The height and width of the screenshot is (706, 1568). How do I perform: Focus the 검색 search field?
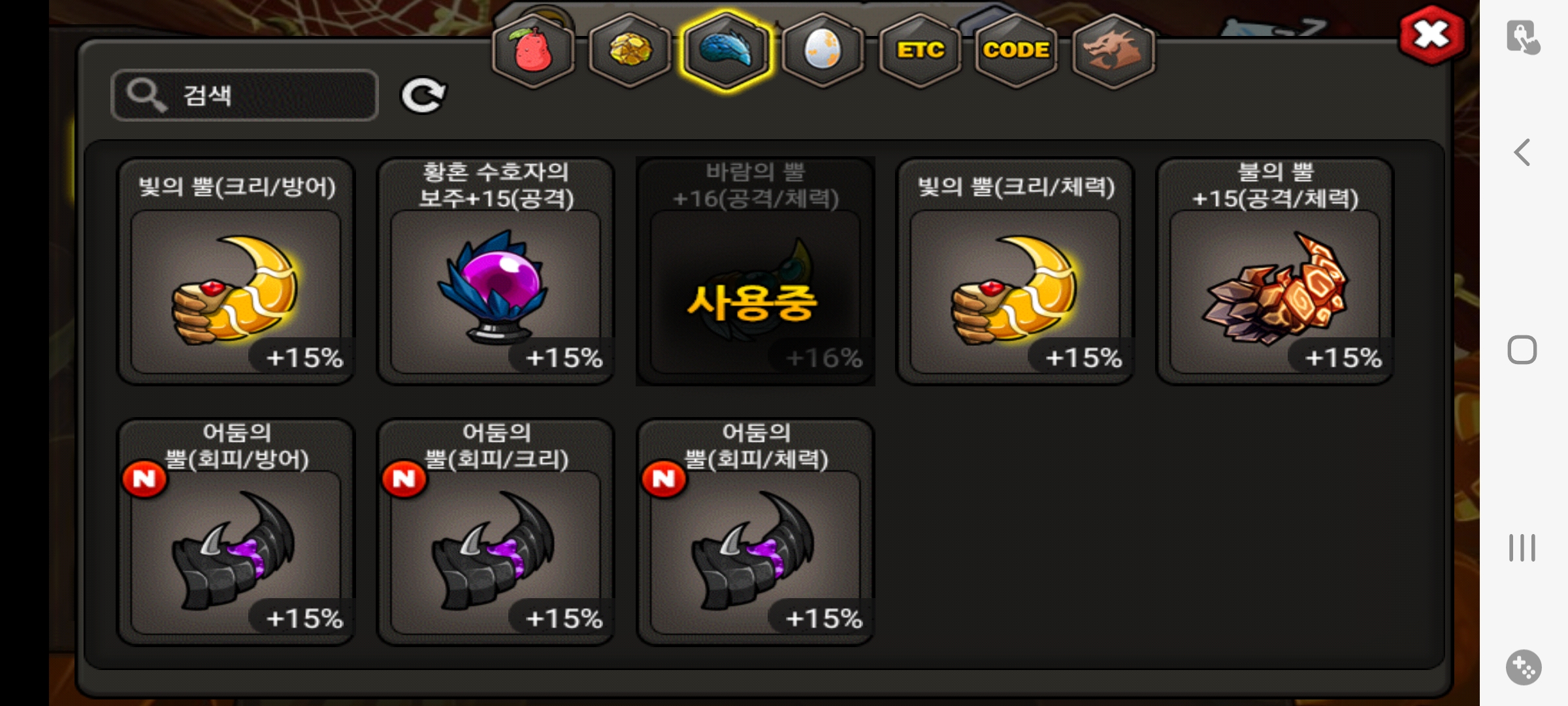[244, 95]
